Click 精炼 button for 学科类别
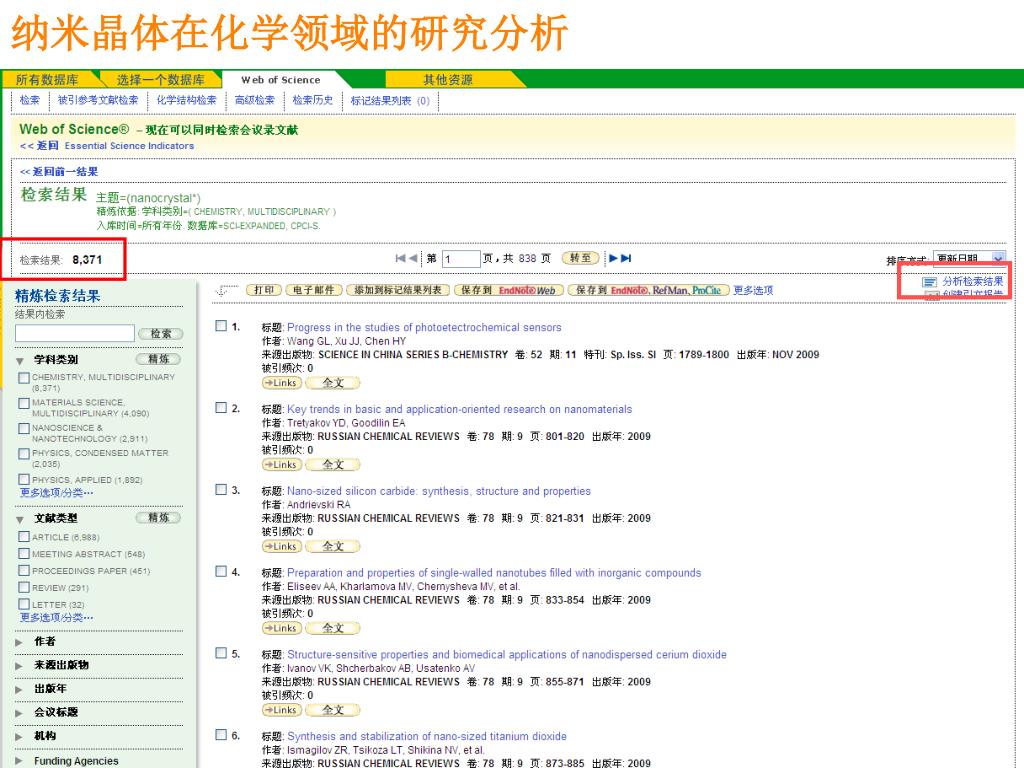The height and width of the screenshot is (768, 1024). click(x=158, y=359)
